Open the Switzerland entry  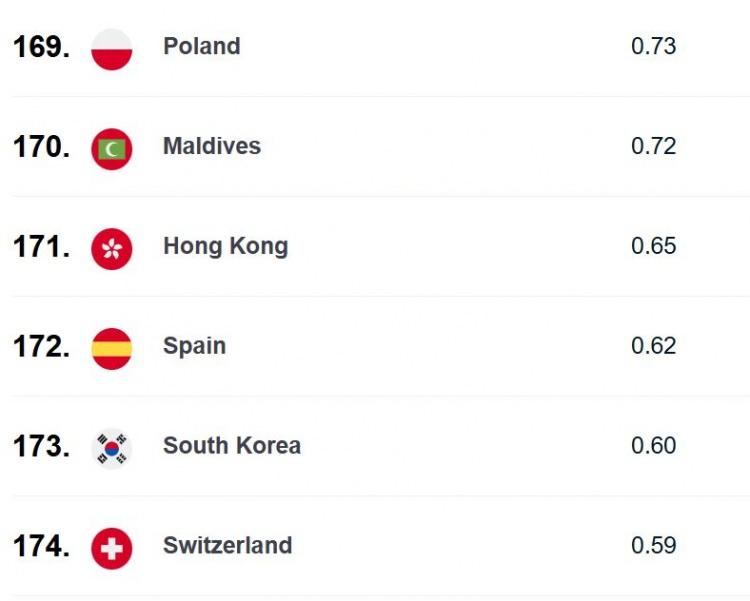coord(228,545)
